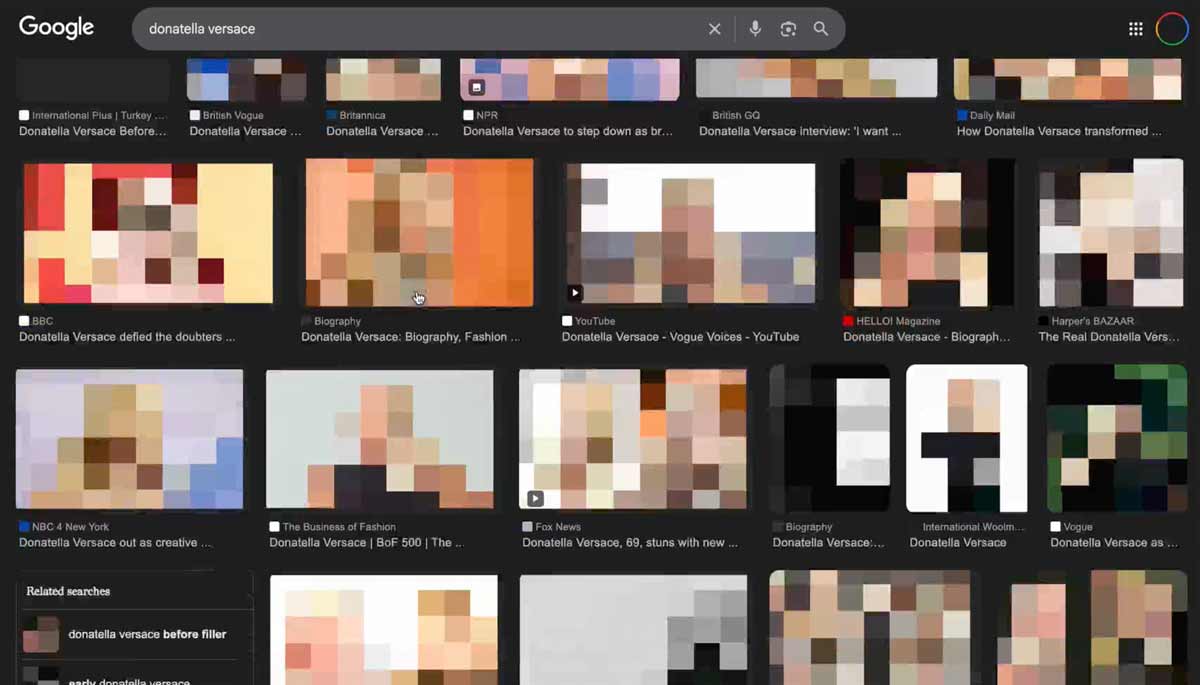Open the Google account profile avatar

1171,29
